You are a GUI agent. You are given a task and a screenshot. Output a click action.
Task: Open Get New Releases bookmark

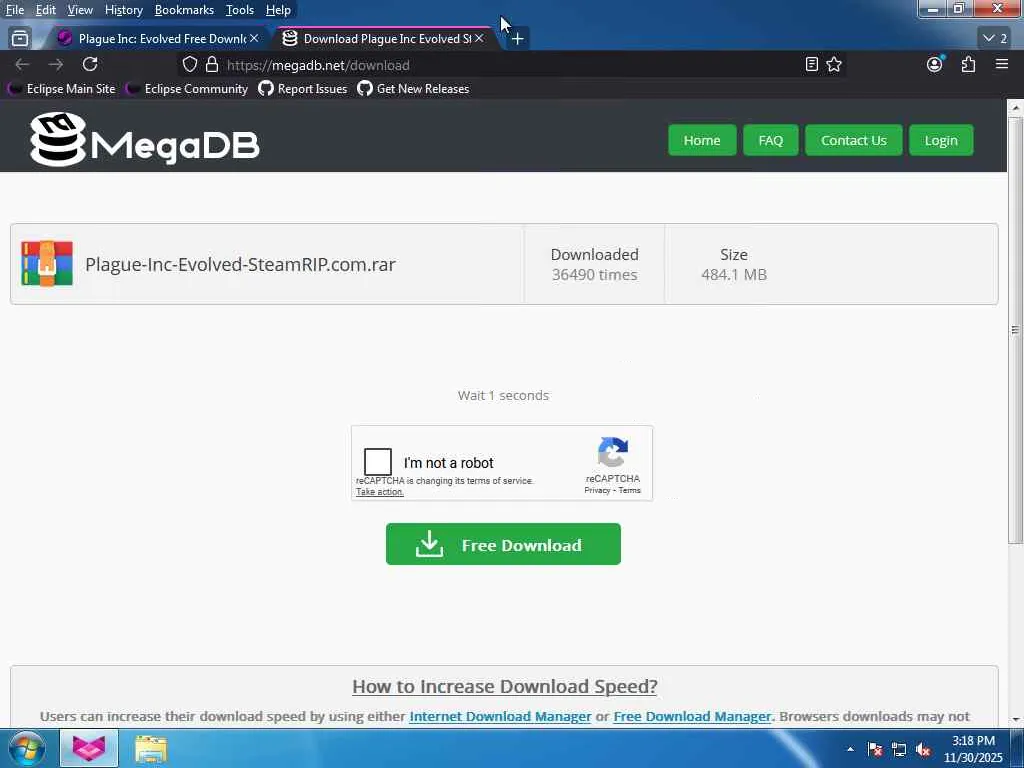(413, 89)
